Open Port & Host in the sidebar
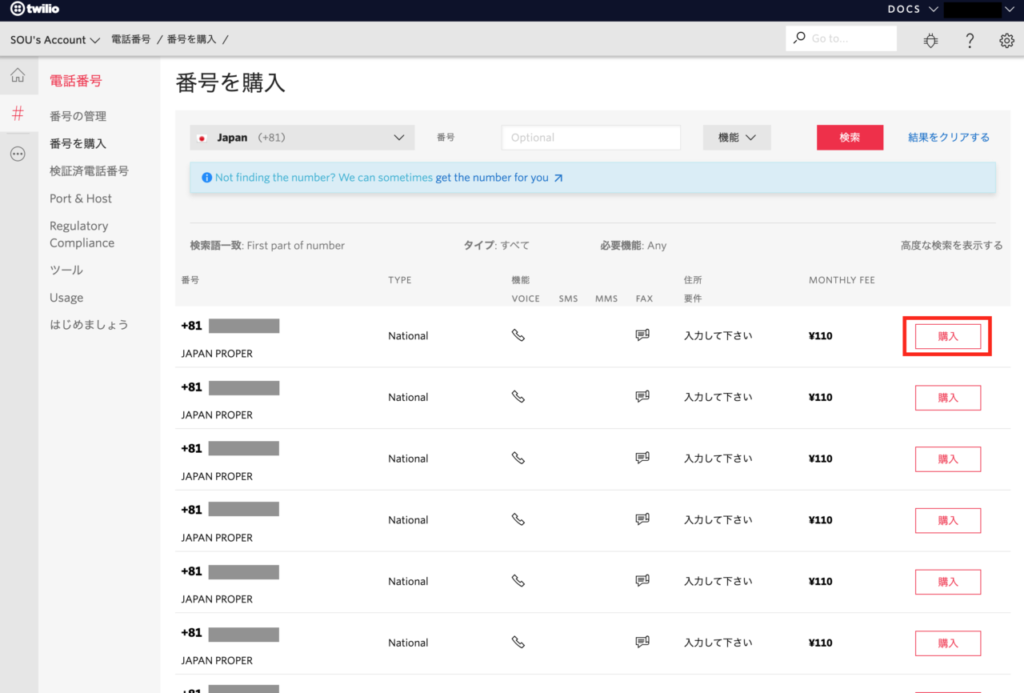This screenshot has width=1024, height=693. (x=80, y=199)
